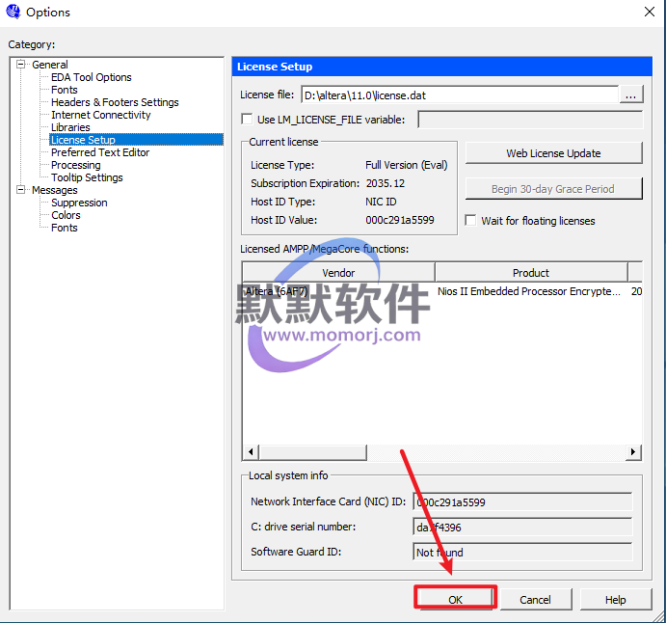Screen dimensions: 666x623
Task: Click the Full Version (Eval) license type
Action: [x=406, y=165]
